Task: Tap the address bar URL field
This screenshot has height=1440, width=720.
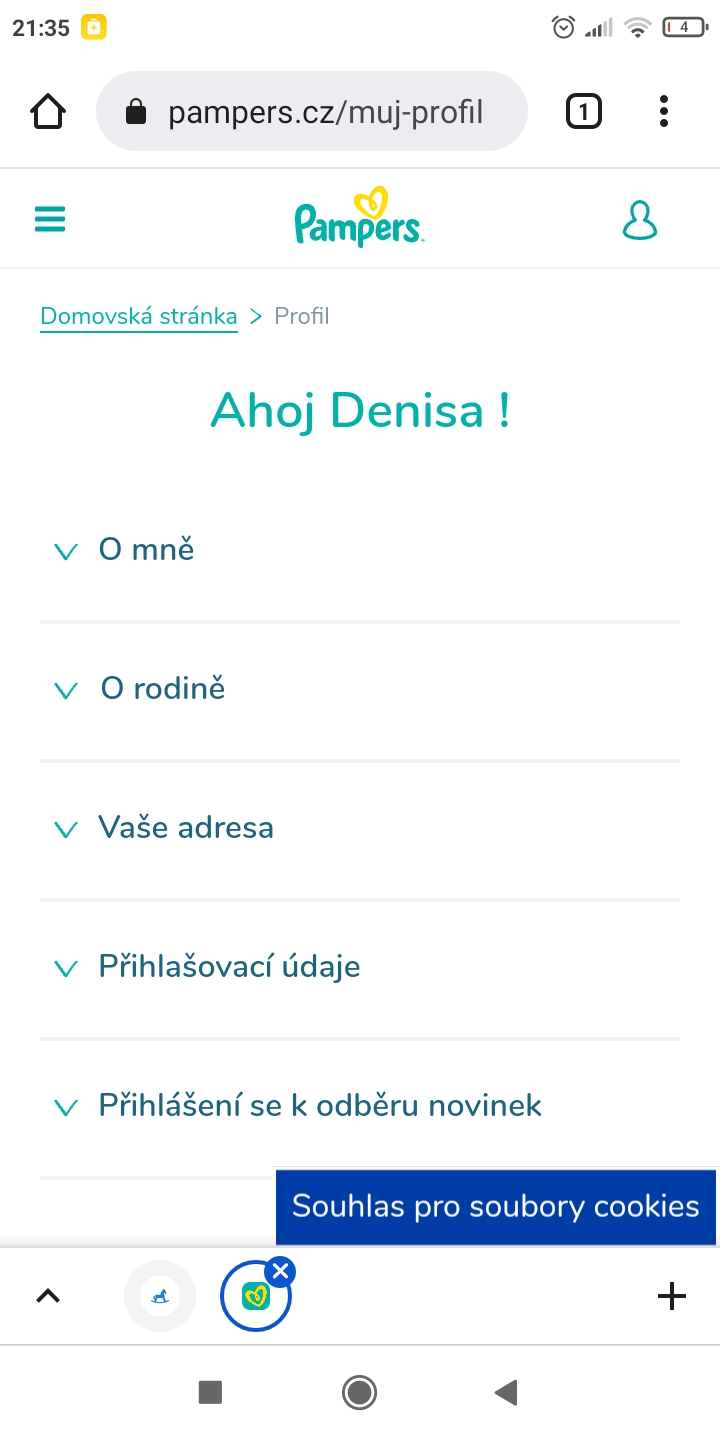Action: point(325,111)
